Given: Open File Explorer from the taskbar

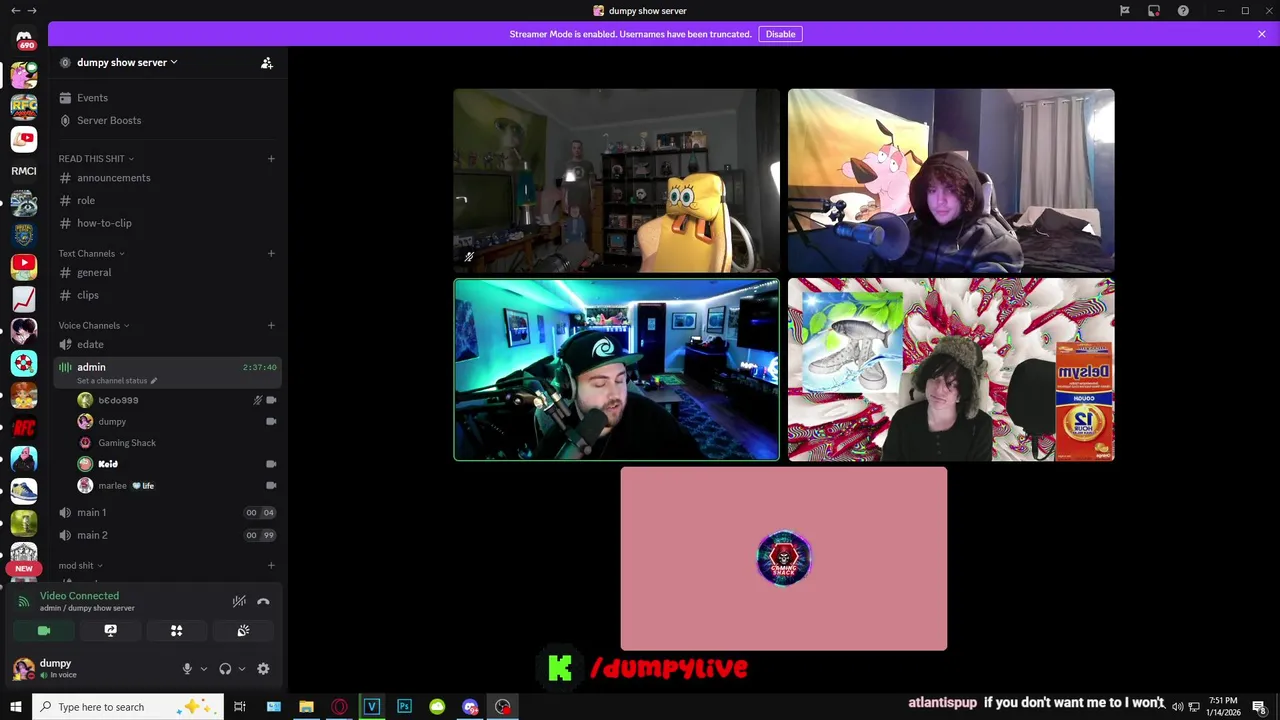Looking at the screenshot, I should [306, 707].
